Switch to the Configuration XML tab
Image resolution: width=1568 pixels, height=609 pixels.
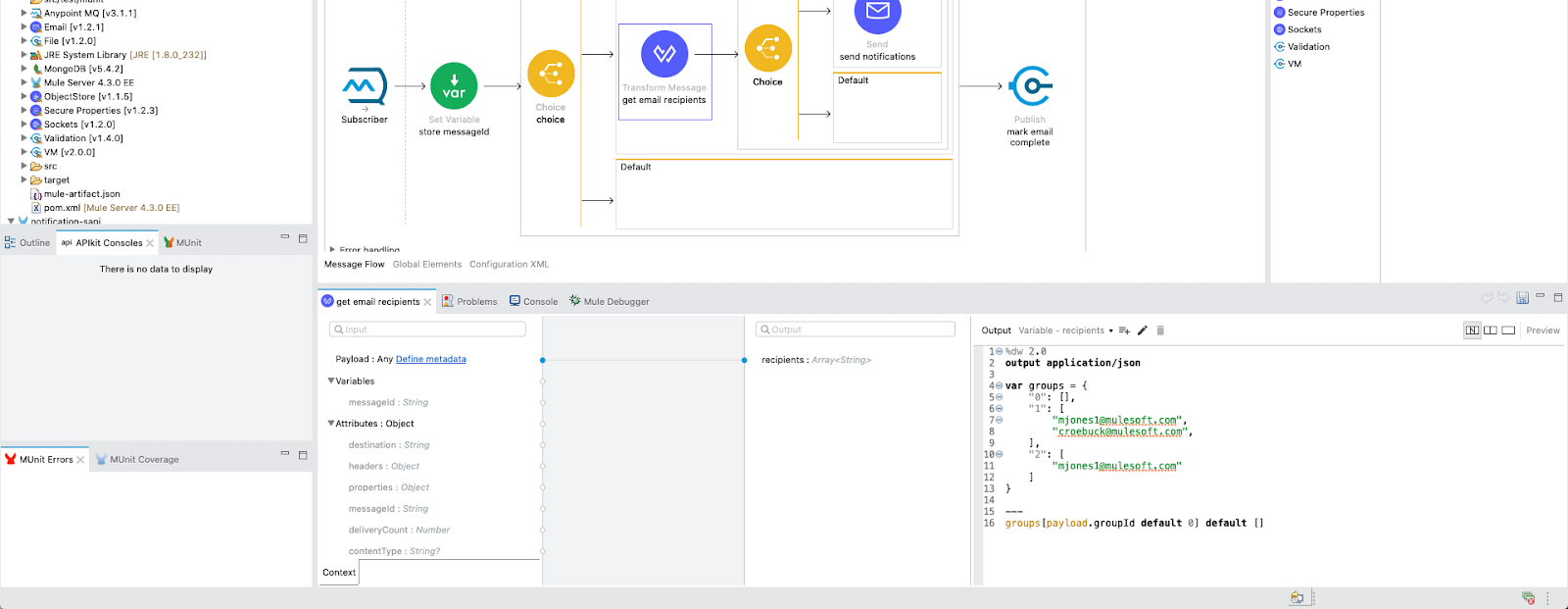pos(509,264)
